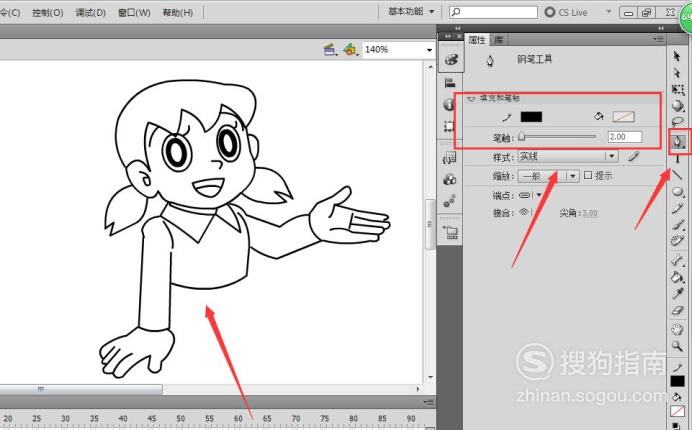This screenshot has width=692, height=430.
Task: Open the 帮助(H) menu
Action: [178, 12]
